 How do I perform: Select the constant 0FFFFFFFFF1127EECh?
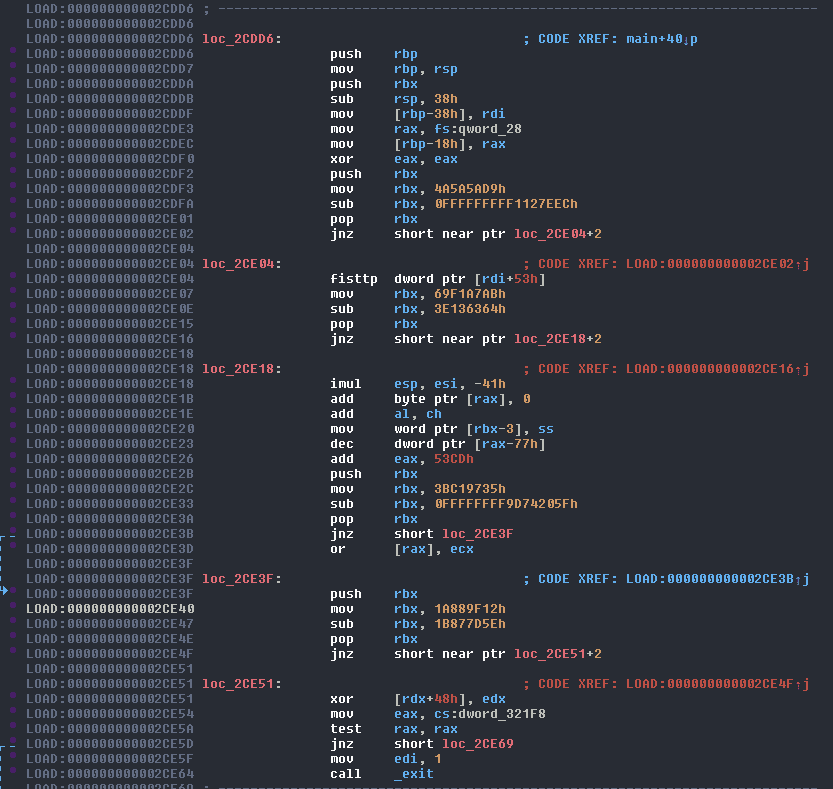click(506, 204)
